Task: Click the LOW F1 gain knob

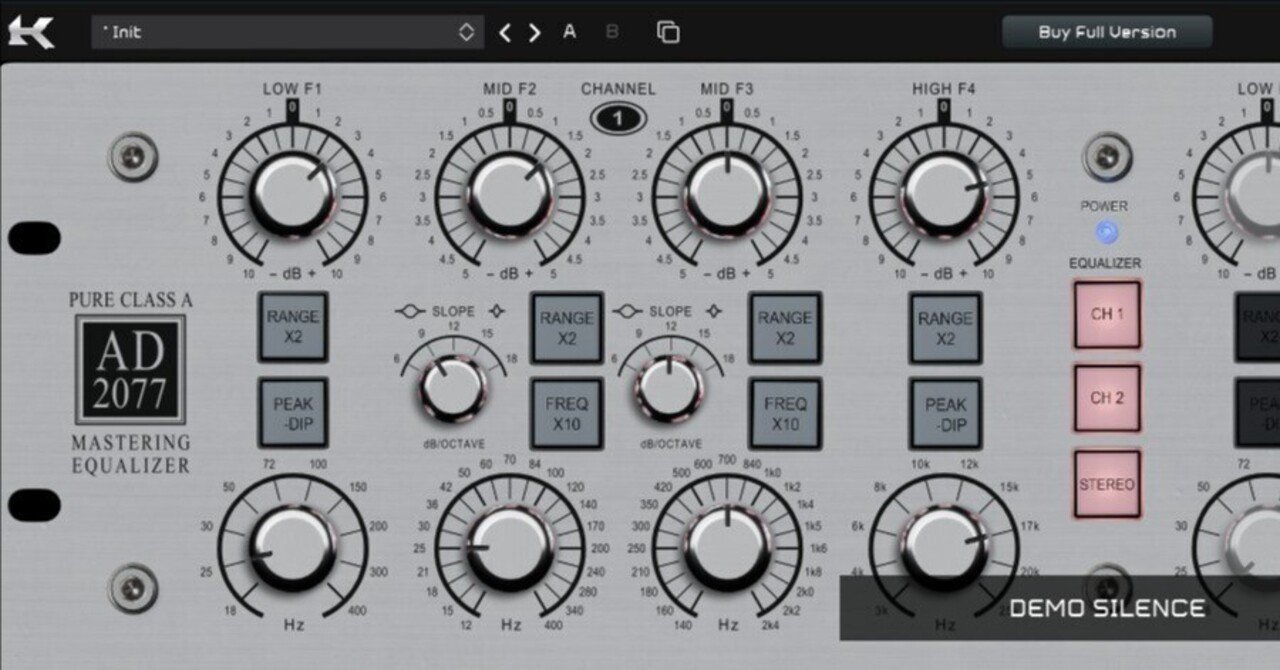Action: pos(293,195)
